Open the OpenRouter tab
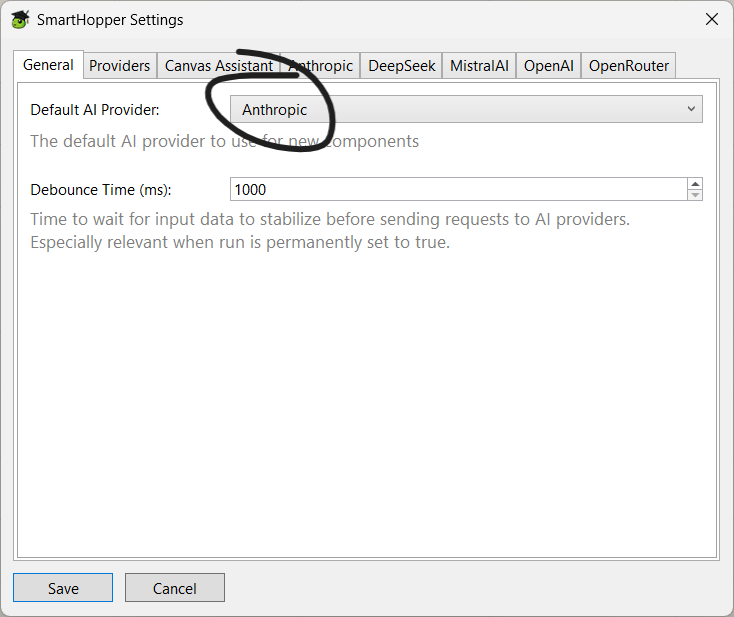Viewport: 734px width, 617px height. tap(629, 66)
